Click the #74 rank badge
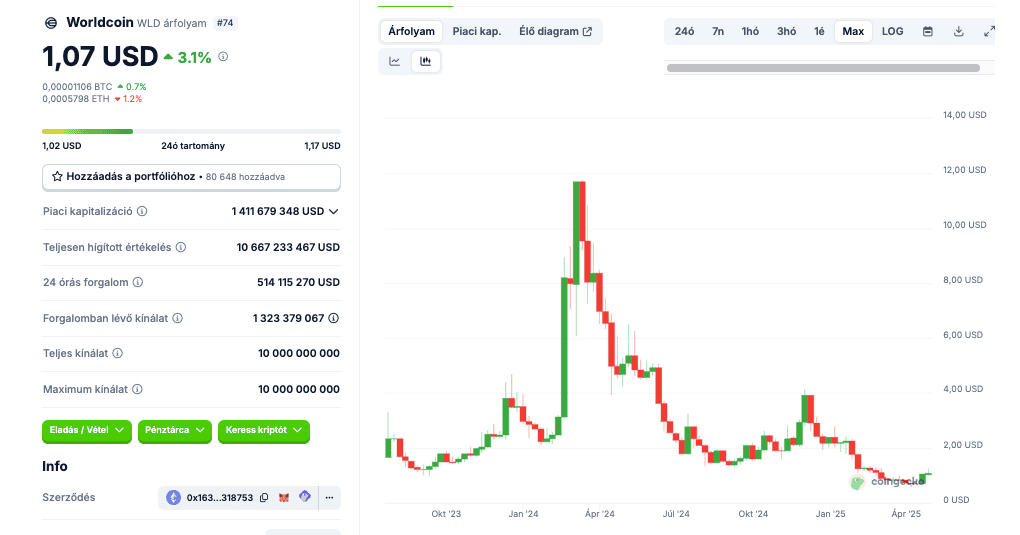1020x535 pixels. point(225,23)
